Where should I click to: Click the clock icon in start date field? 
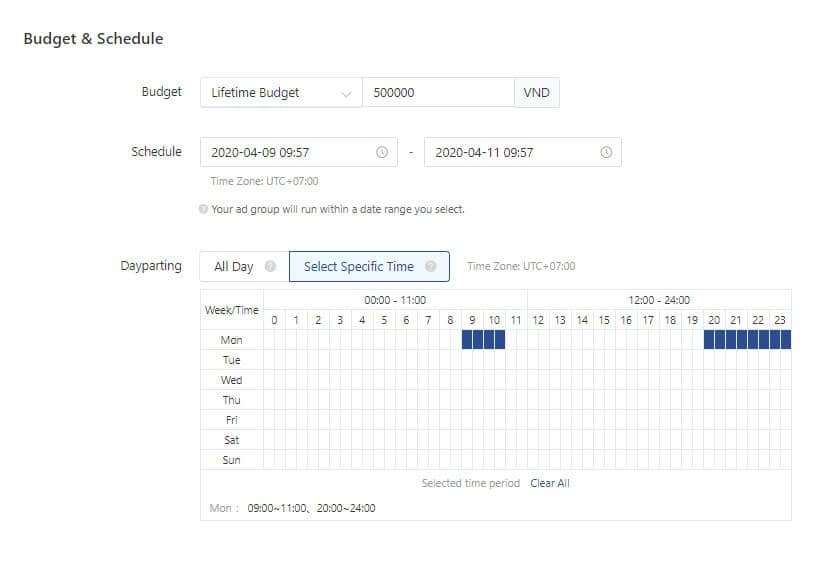pos(381,153)
